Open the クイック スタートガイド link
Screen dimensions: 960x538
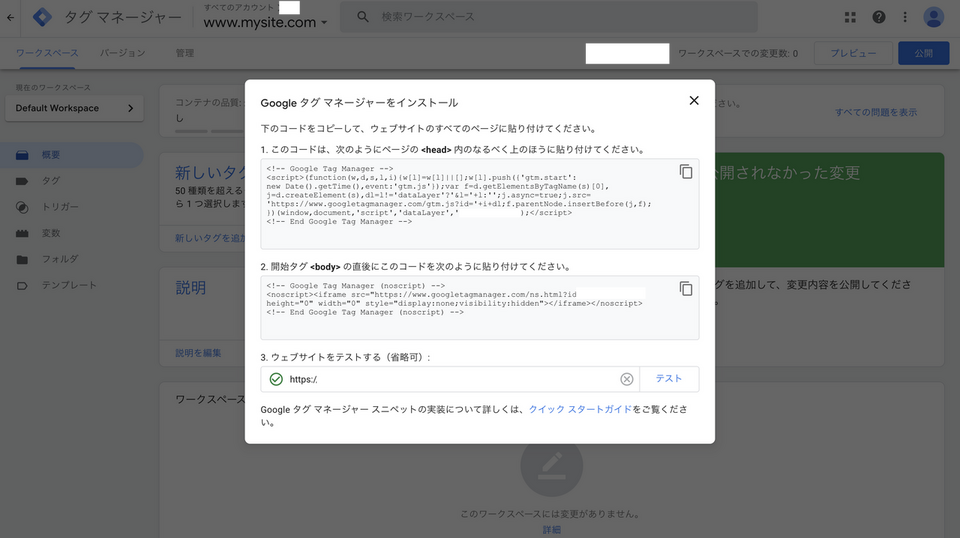click(x=580, y=410)
